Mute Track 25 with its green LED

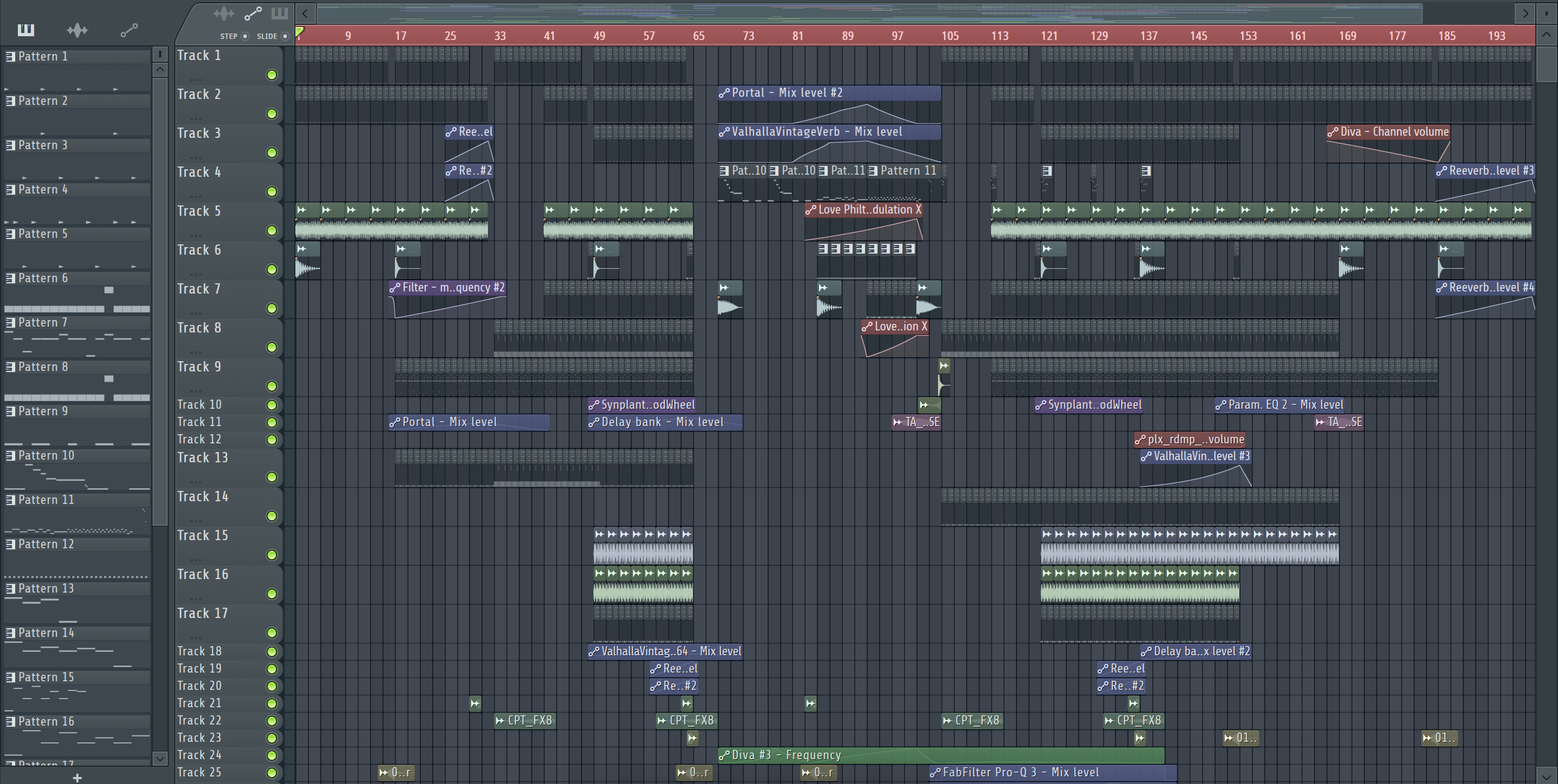[x=272, y=773]
